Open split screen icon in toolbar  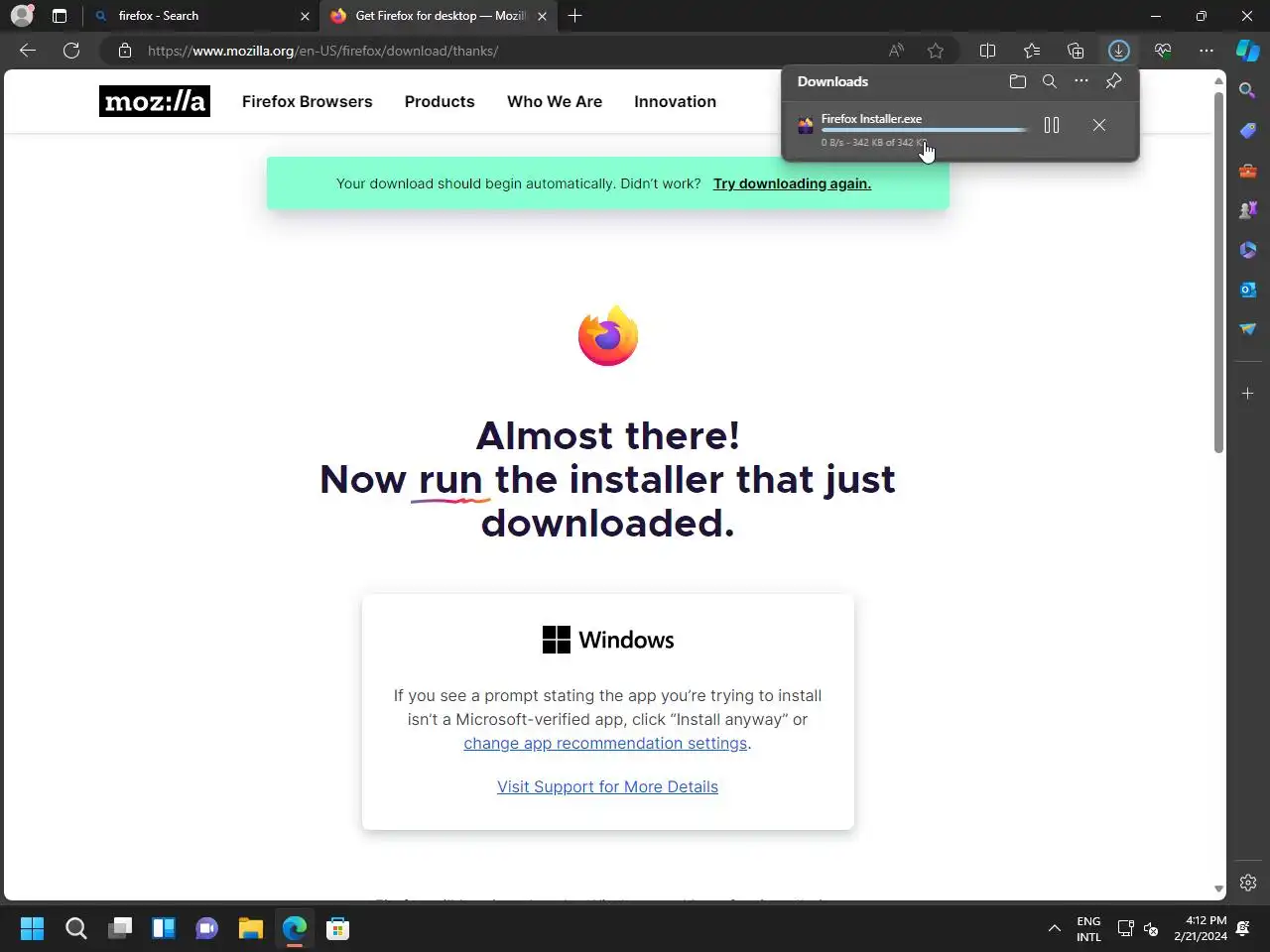point(987,51)
